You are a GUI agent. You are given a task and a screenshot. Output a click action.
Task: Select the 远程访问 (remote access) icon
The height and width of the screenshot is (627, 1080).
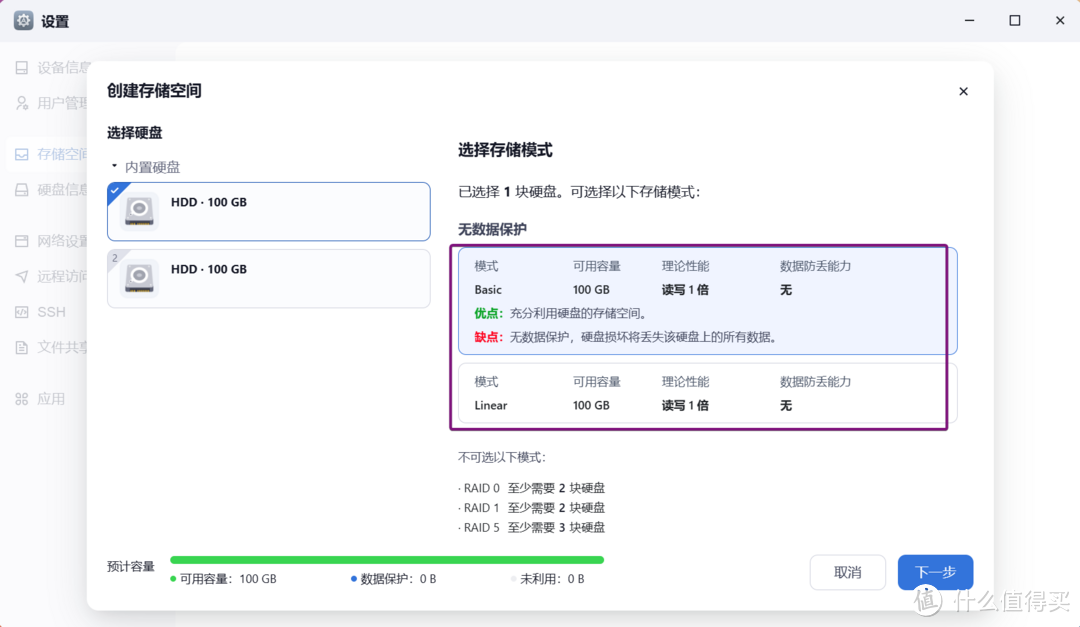(x=22, y=276)
